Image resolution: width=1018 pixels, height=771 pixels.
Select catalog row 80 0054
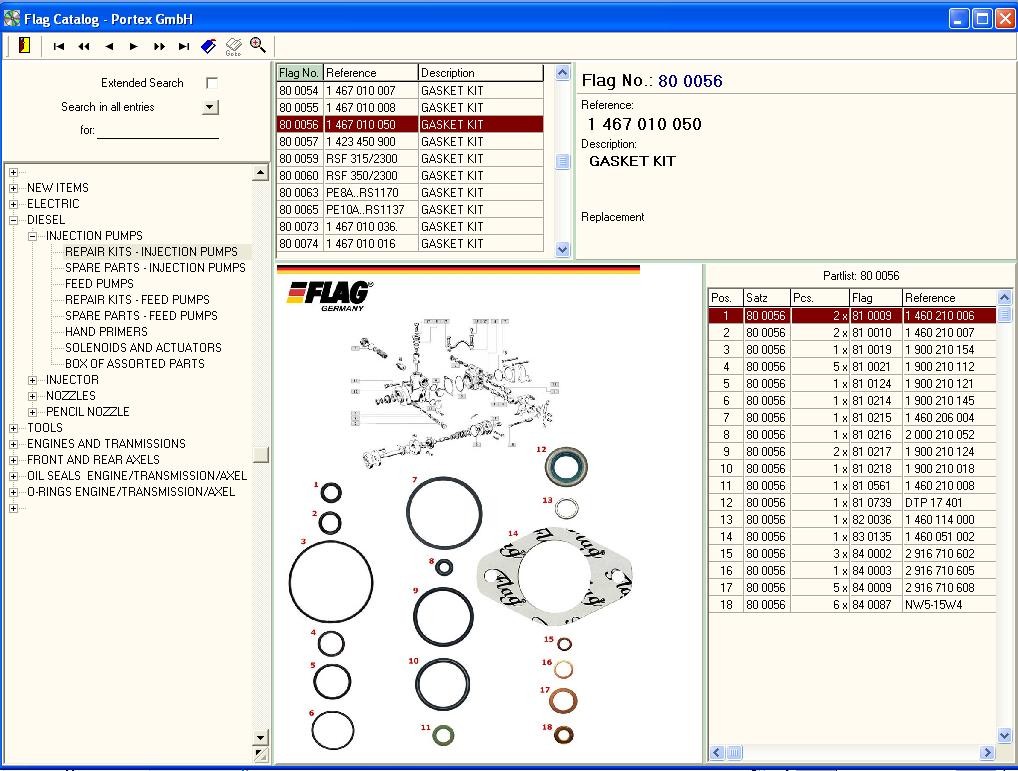410,91
